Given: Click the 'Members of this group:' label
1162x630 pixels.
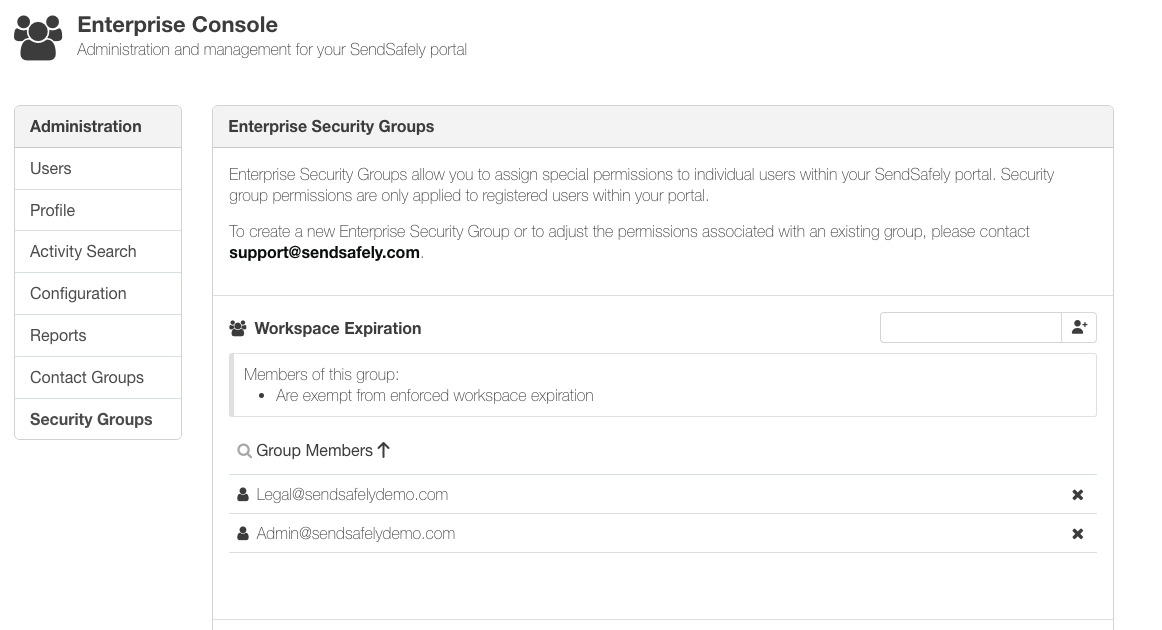Looking at the screenshot, I should 322,374.
